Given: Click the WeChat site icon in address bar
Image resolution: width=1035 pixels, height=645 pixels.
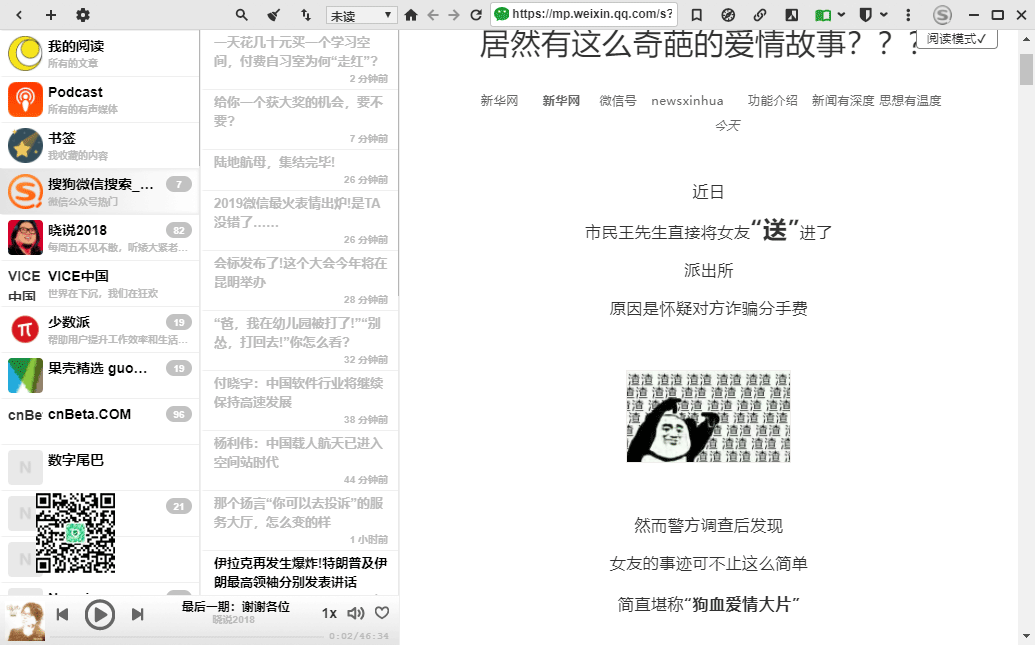Looking at the screenshot, I should [x=502, y=14].
